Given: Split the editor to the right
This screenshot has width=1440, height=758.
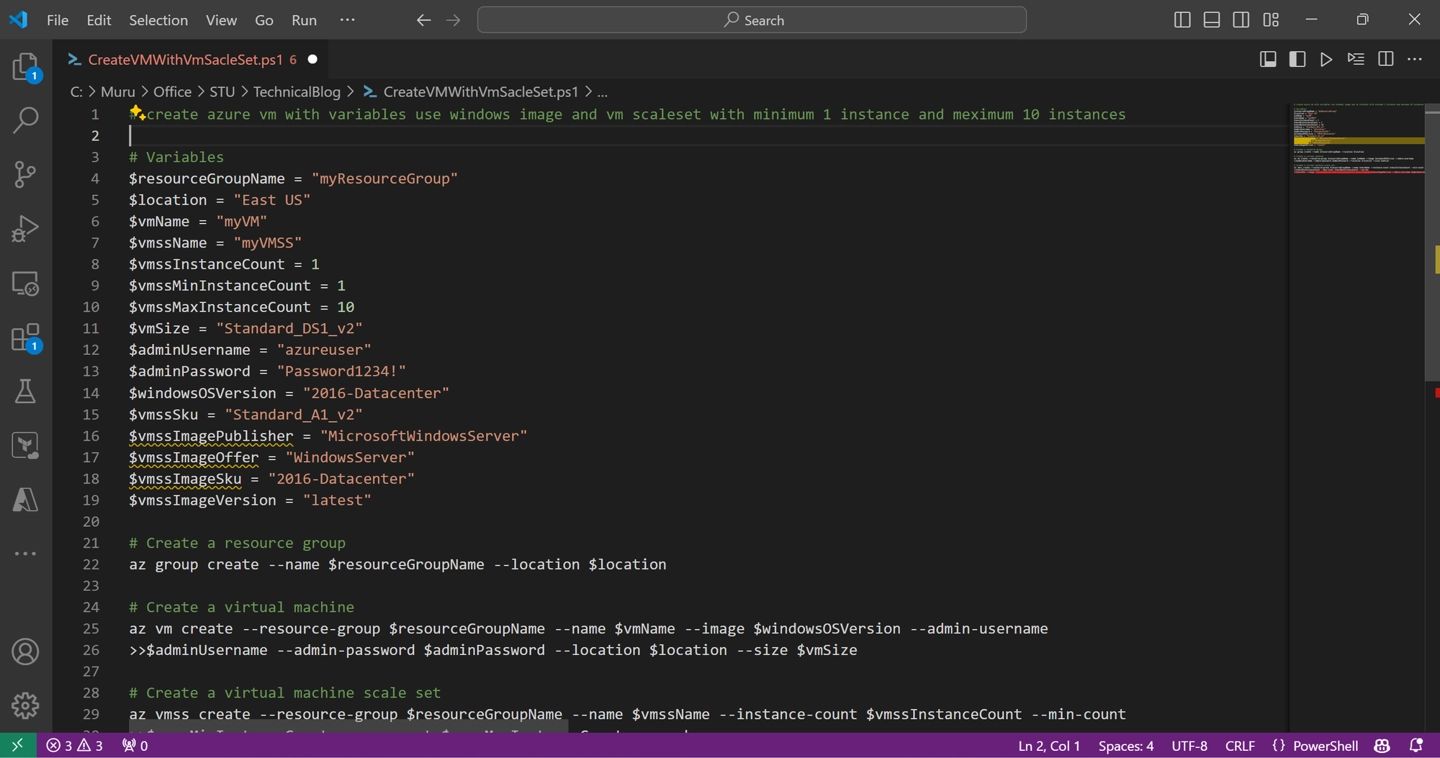Looking at the screenshot, I should 1386,60.
